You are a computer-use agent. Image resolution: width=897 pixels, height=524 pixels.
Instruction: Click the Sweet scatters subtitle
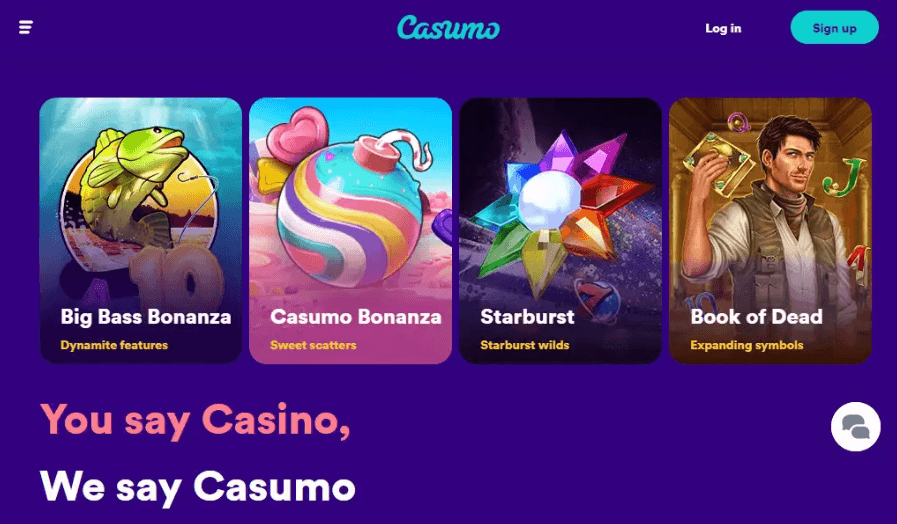pos(313,345)
